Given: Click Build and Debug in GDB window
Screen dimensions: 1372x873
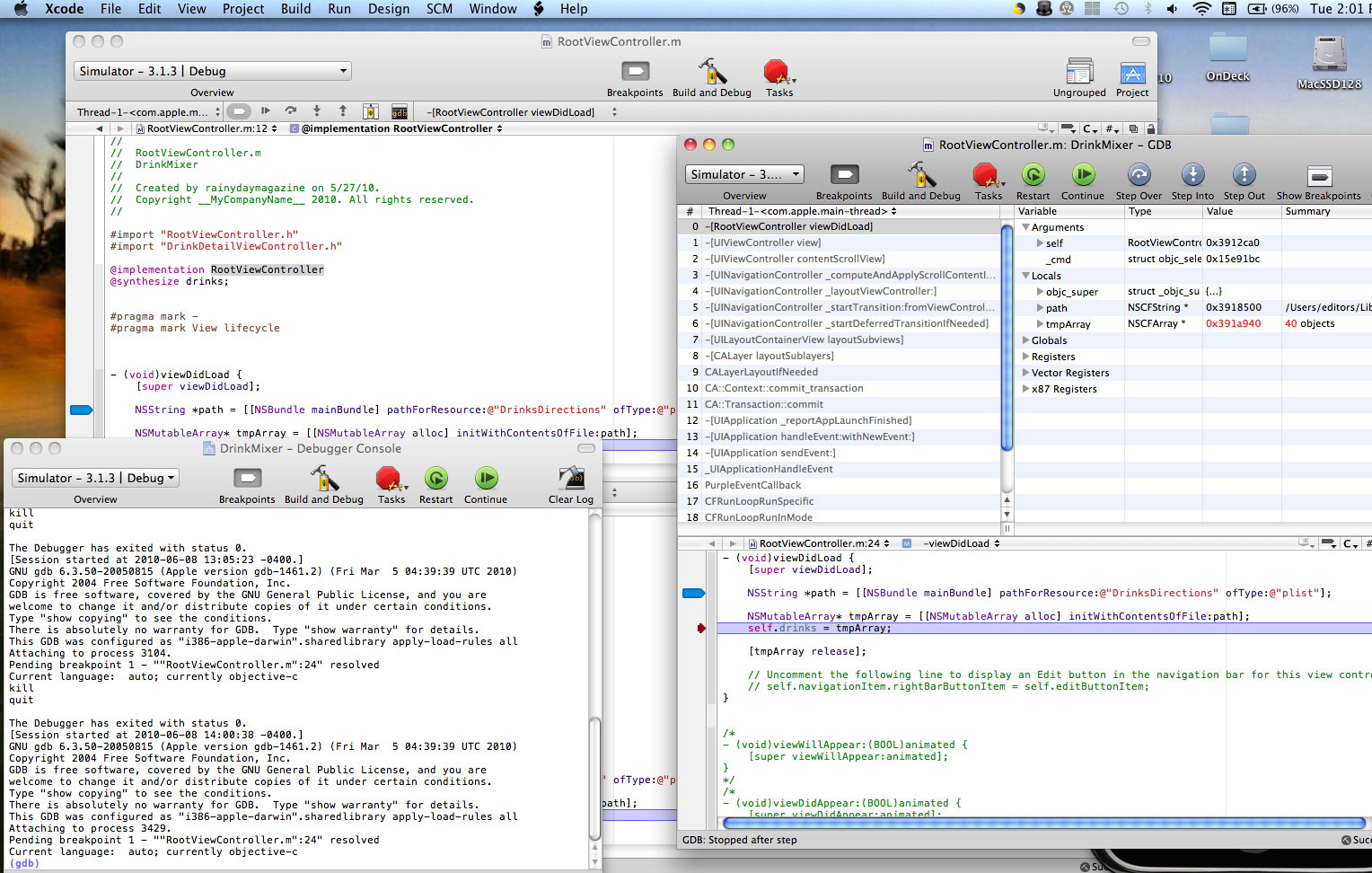Looking at the screenshot, I should tap(920, 175).
